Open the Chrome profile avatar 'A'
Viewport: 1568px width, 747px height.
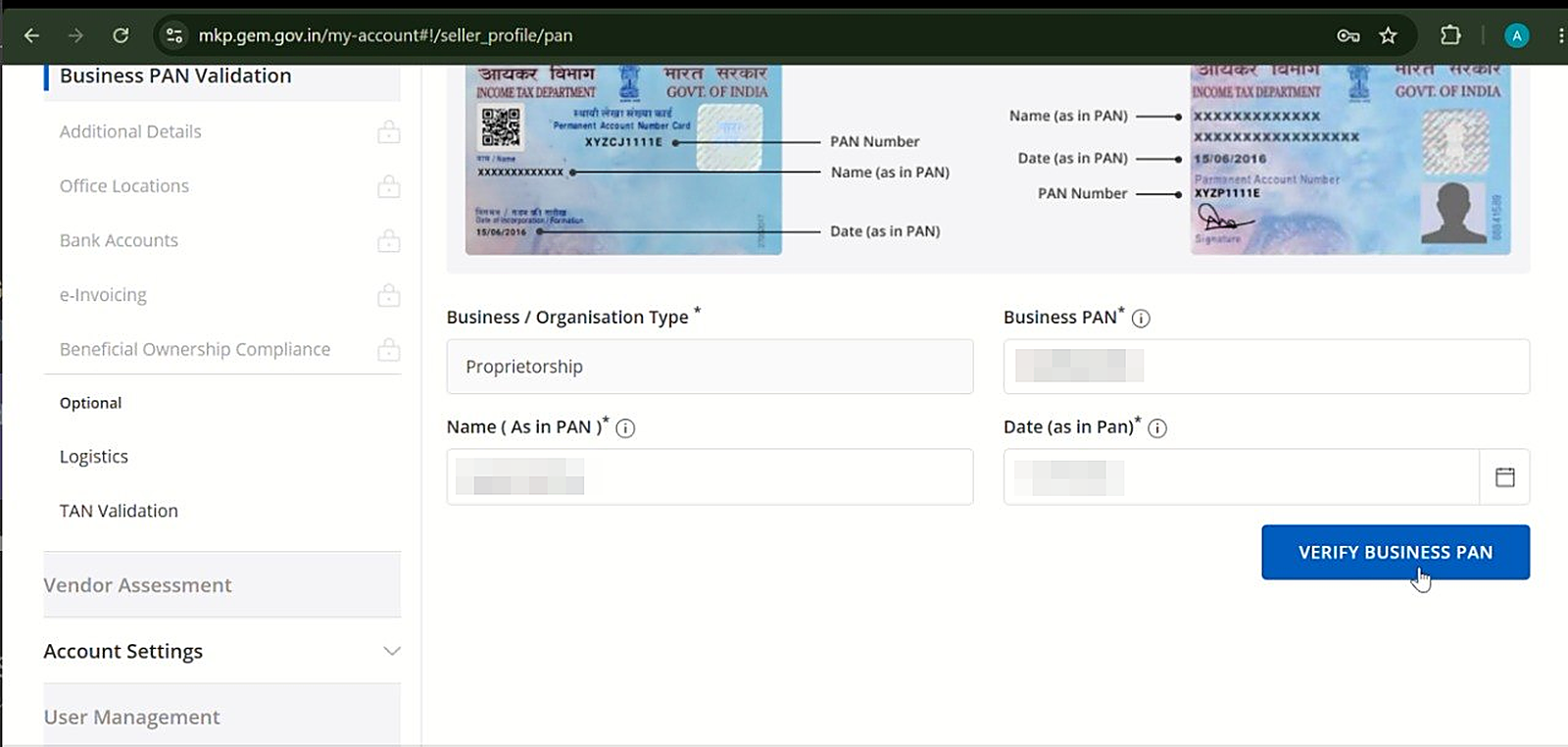(x=1516, y=35)
